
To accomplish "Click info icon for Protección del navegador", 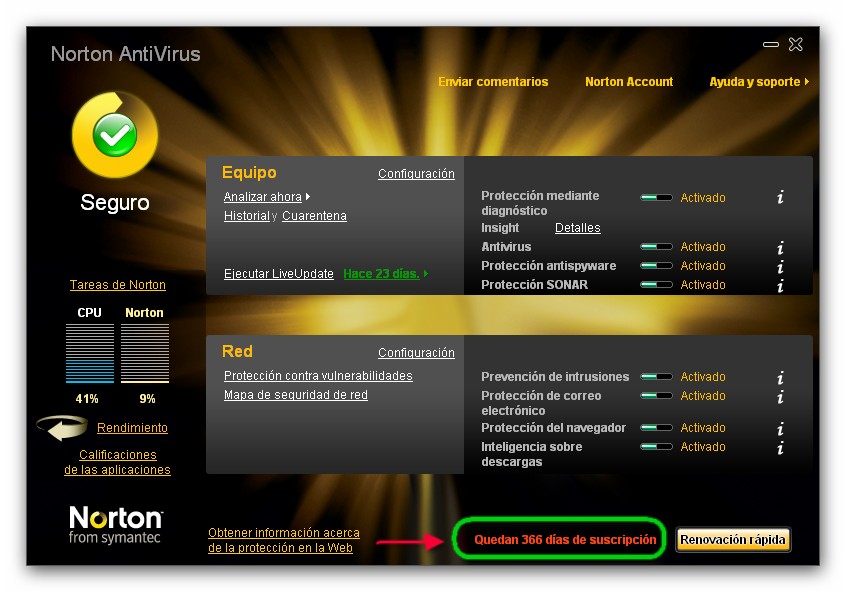I will pyautogui.click(x=780, y=429).
